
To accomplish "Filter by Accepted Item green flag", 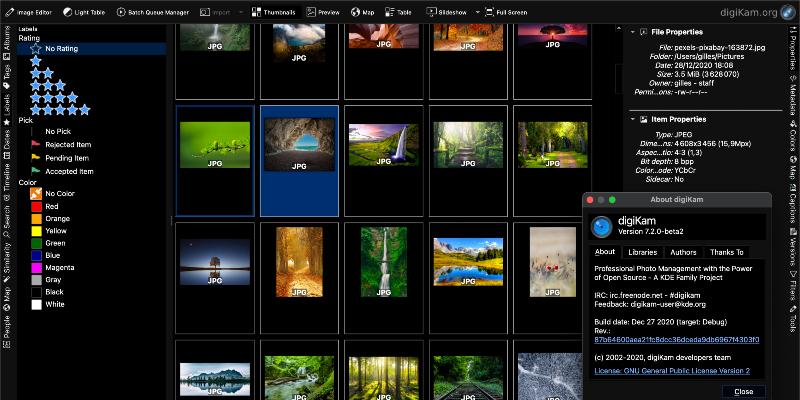I will pos(68,171).
